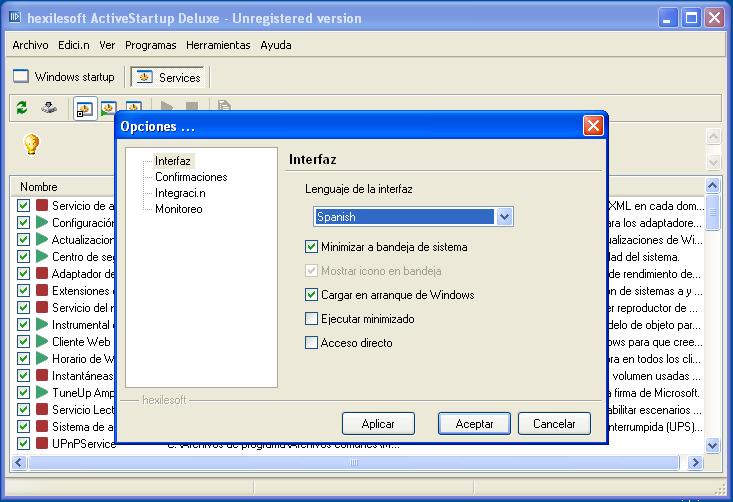
Task: Click the green refresh arrows toolbar icon
Action: [22, 108]
